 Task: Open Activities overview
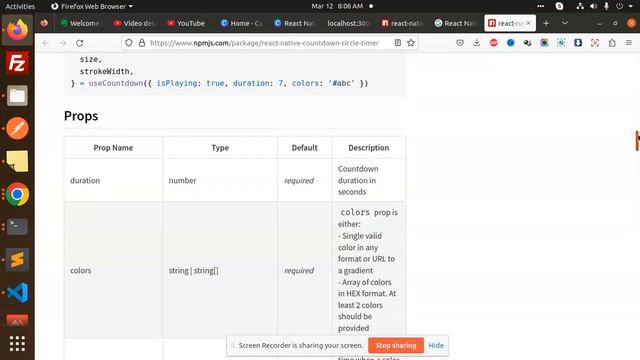tap(20, 6)
